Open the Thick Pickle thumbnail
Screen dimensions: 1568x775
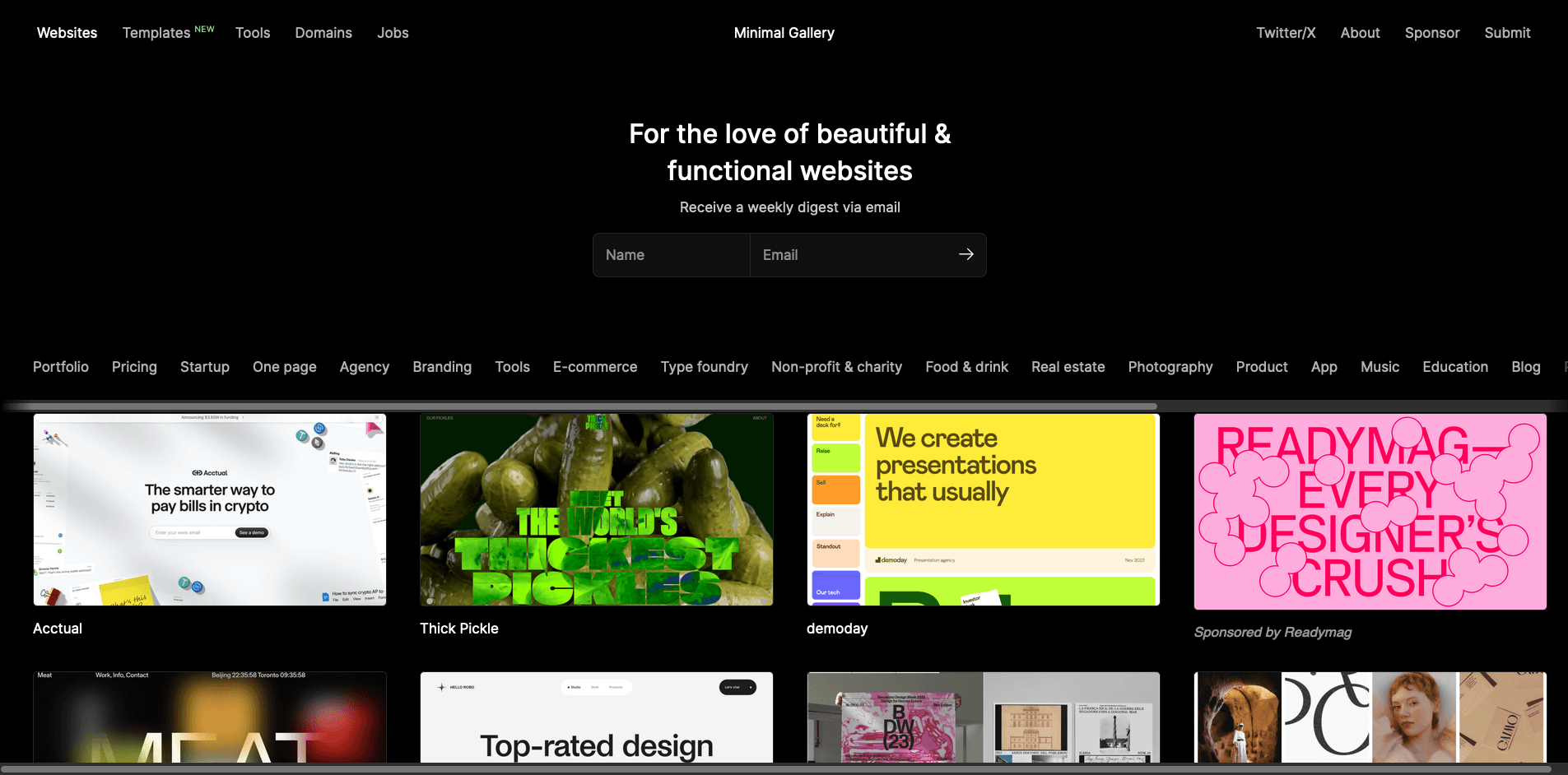point(597,510)
